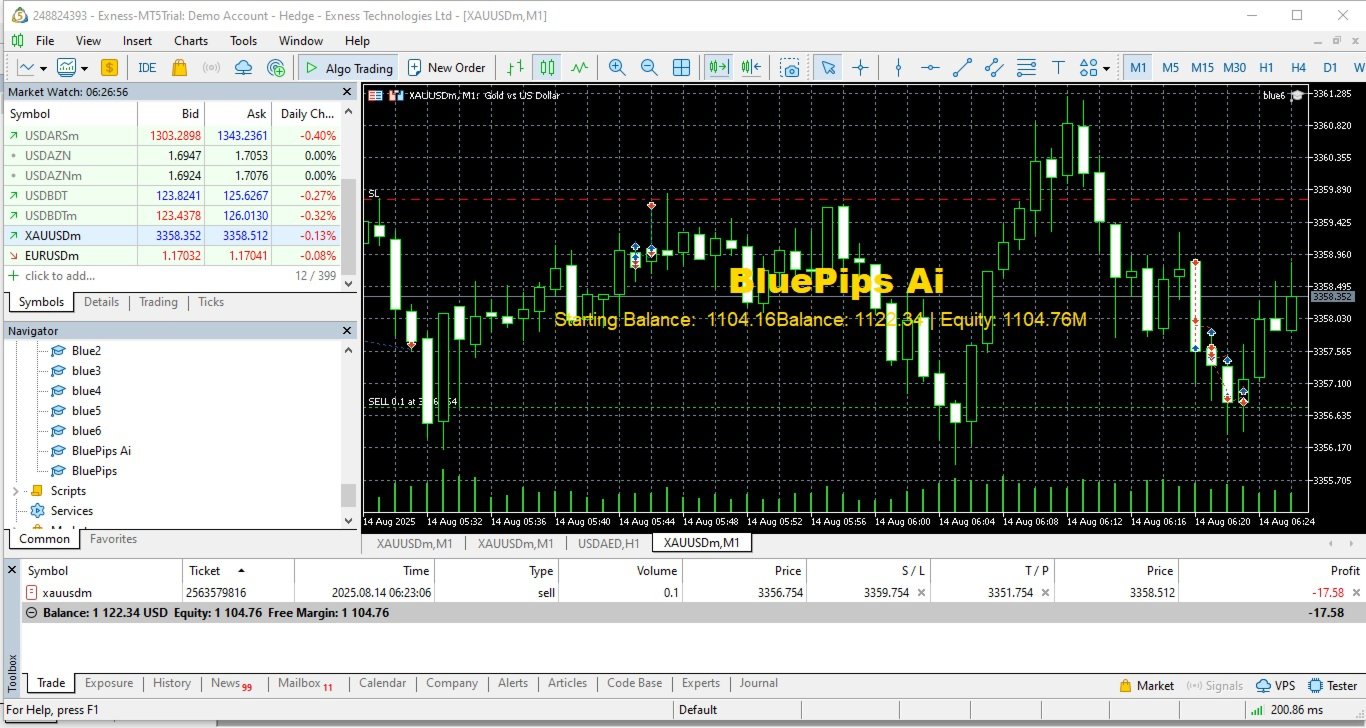The image size is (1366, 728).
Task: Expand the Scripts node in Navigator
Action: pos(15,491)
